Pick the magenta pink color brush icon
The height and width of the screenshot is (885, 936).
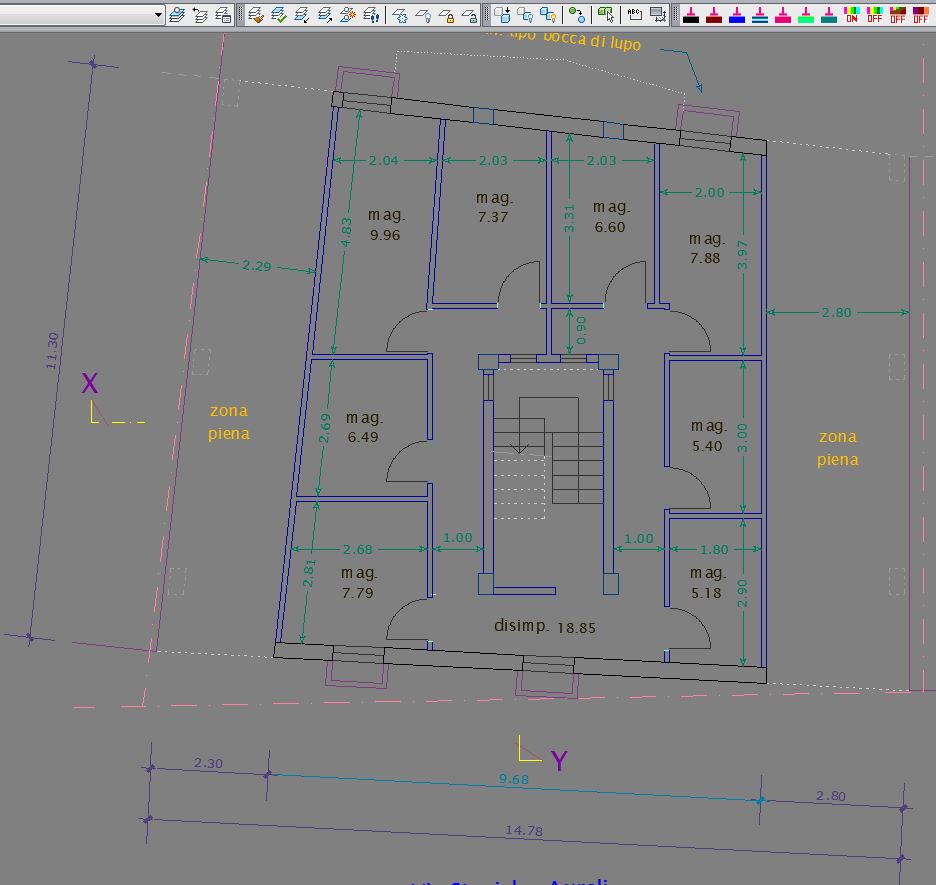[783, 15]
